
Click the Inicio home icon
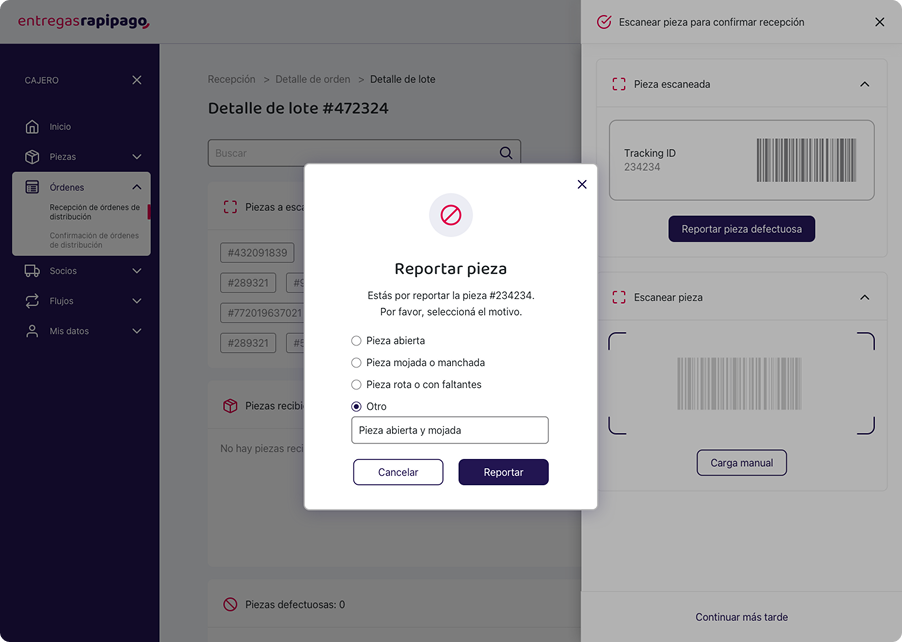click(x=32, y=127)
